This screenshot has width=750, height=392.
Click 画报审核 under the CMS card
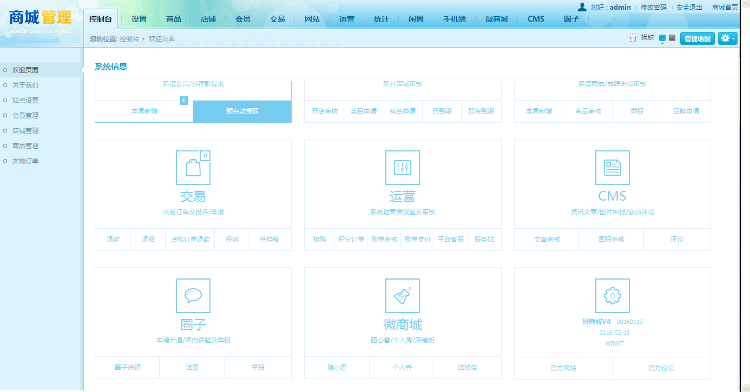point(611,239)
